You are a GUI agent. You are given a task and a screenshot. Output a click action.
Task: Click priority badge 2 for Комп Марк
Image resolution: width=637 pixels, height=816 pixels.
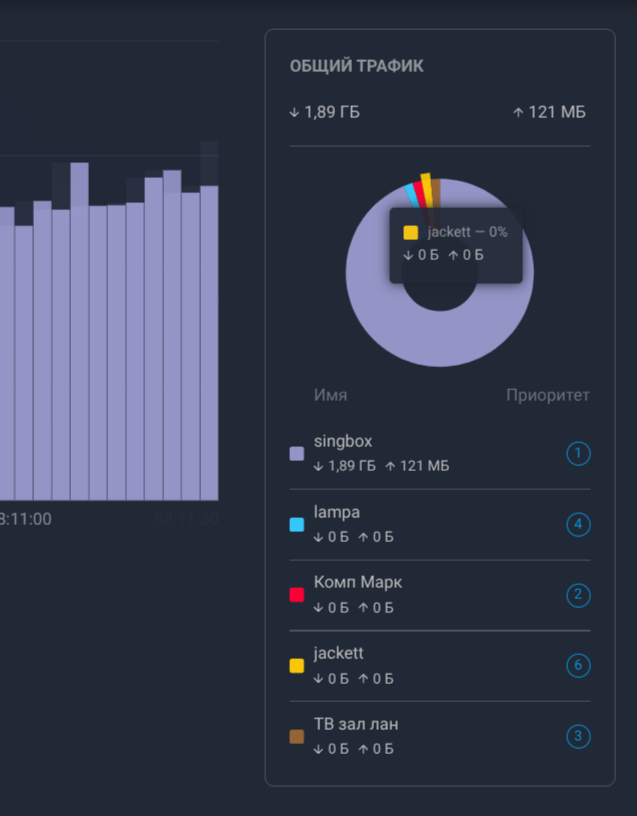click(578, 596)
